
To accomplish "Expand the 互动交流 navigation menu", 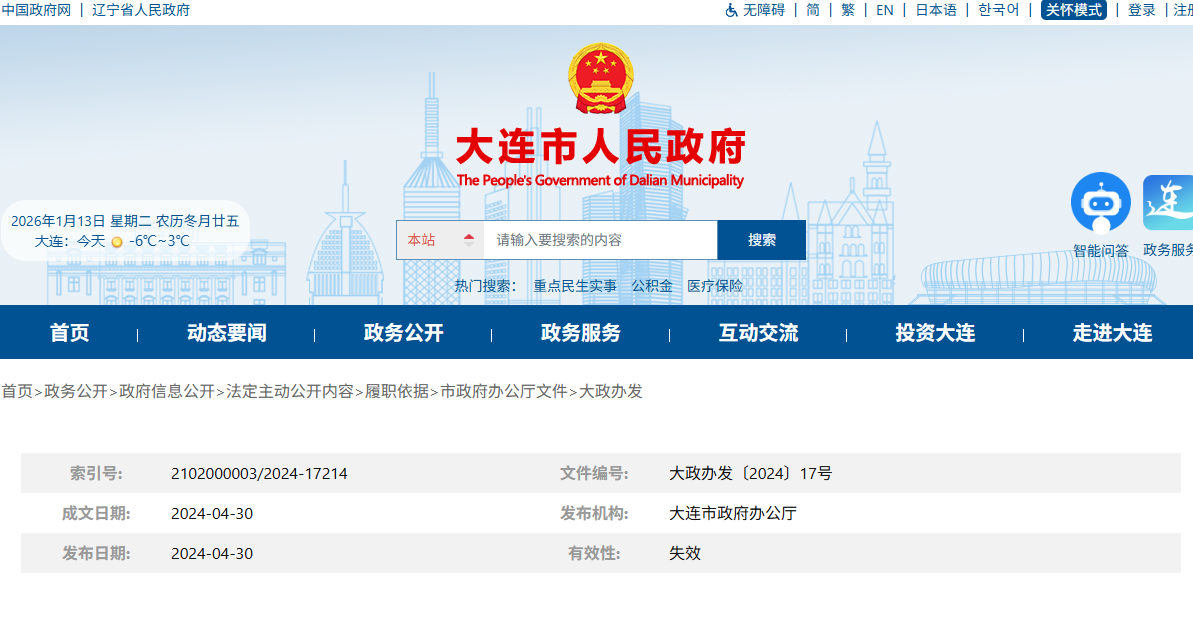I will tap(756, 332).
